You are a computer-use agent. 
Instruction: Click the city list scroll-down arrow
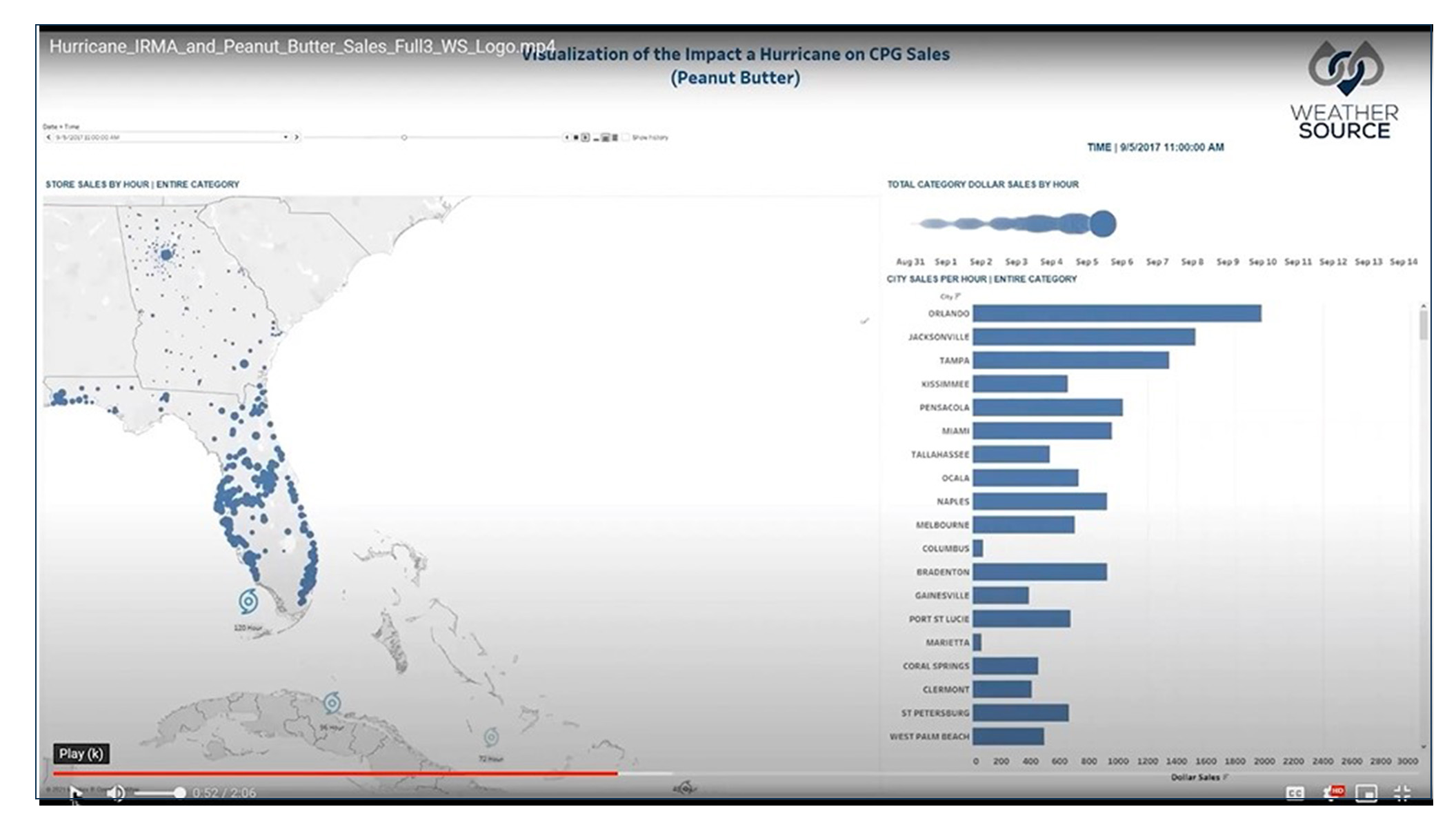[1424, 747]
